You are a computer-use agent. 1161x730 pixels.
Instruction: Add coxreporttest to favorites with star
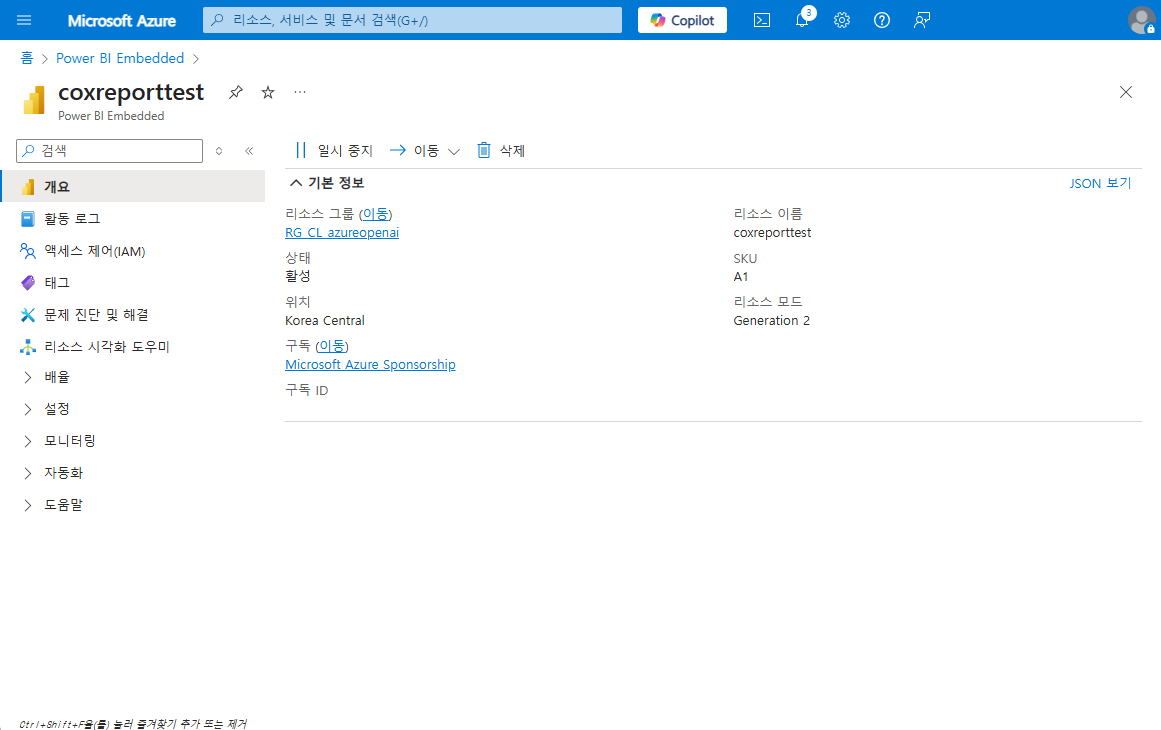click(x=268, y=92)
